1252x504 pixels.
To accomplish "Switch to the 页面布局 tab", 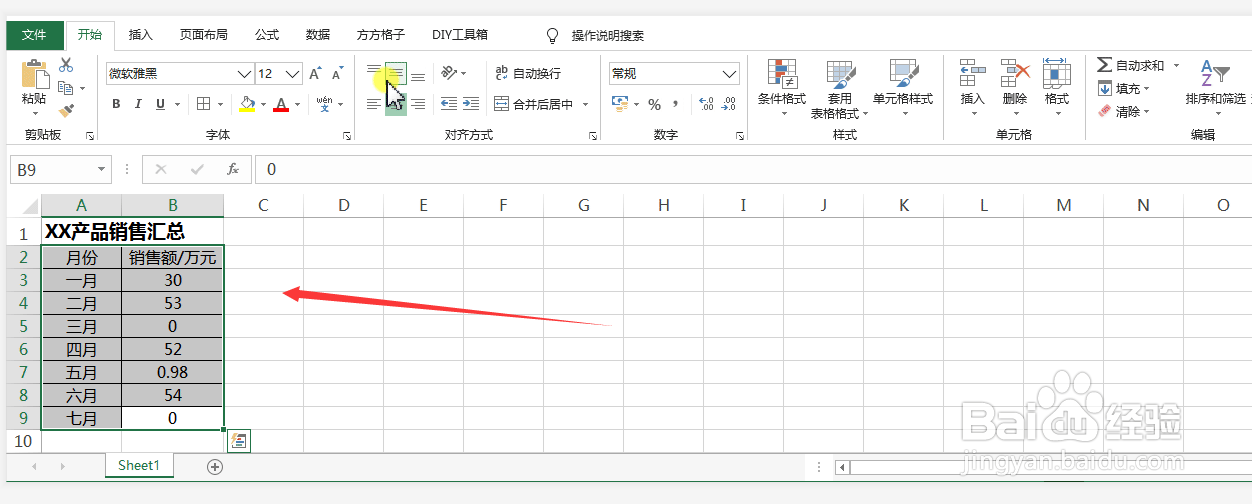I will [204, 35].
